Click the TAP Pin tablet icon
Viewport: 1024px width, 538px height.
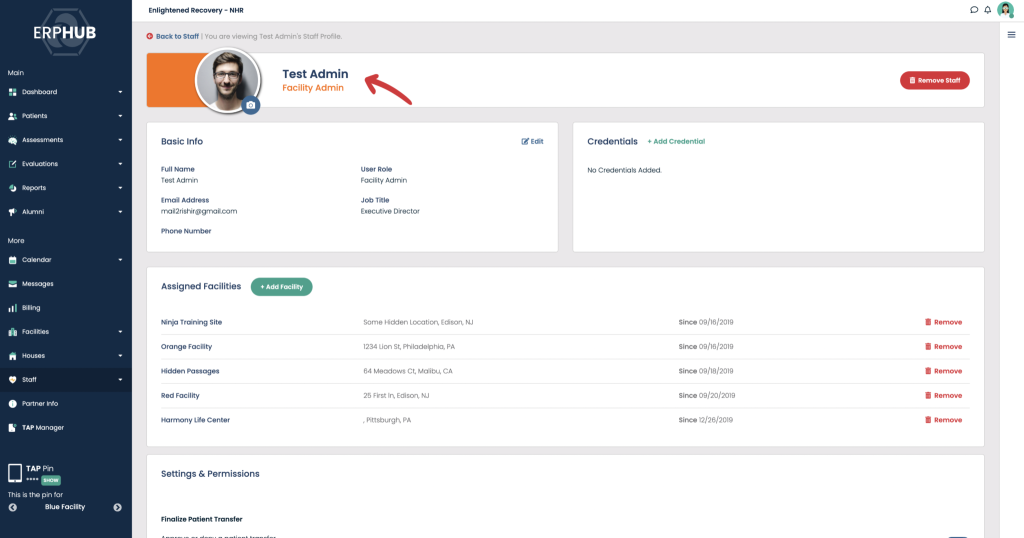15,473
